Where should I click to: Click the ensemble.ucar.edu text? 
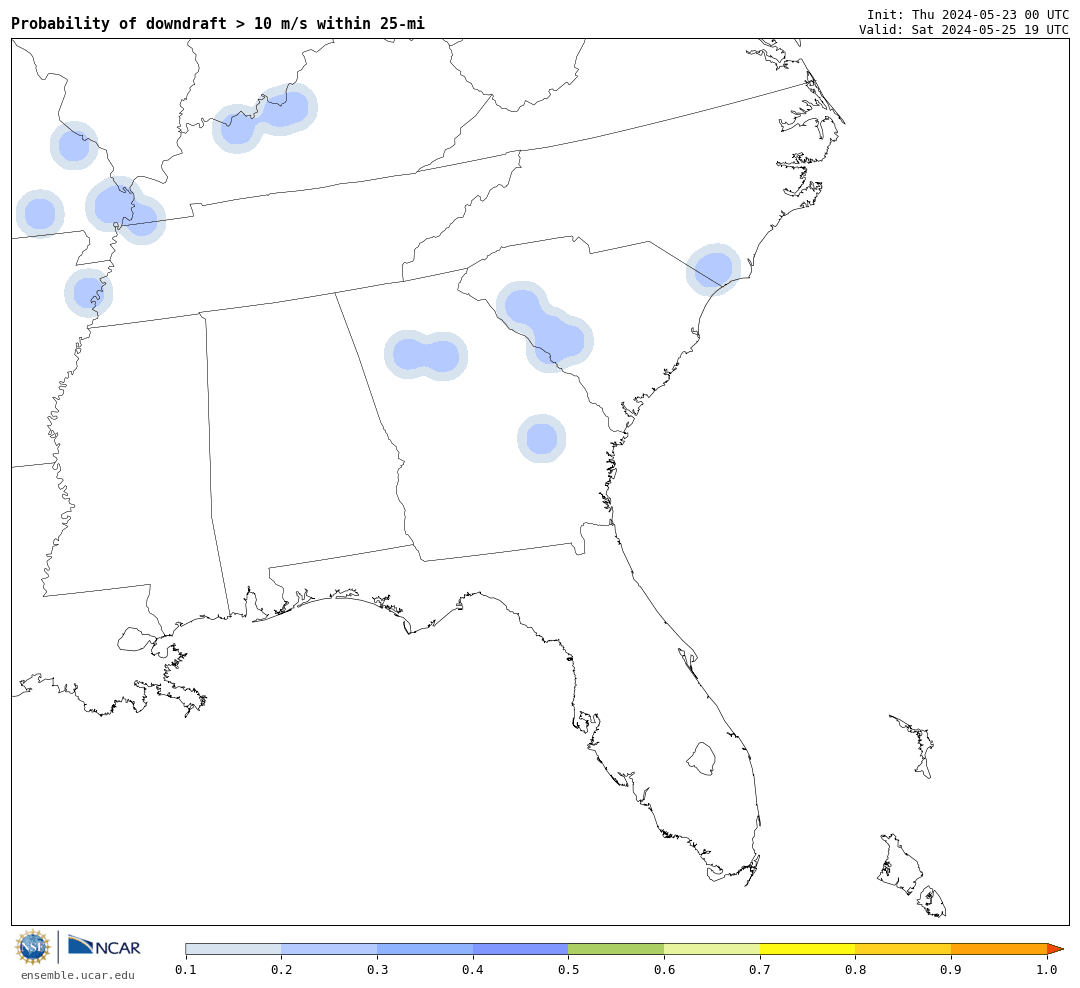click(x=78, y=975)
